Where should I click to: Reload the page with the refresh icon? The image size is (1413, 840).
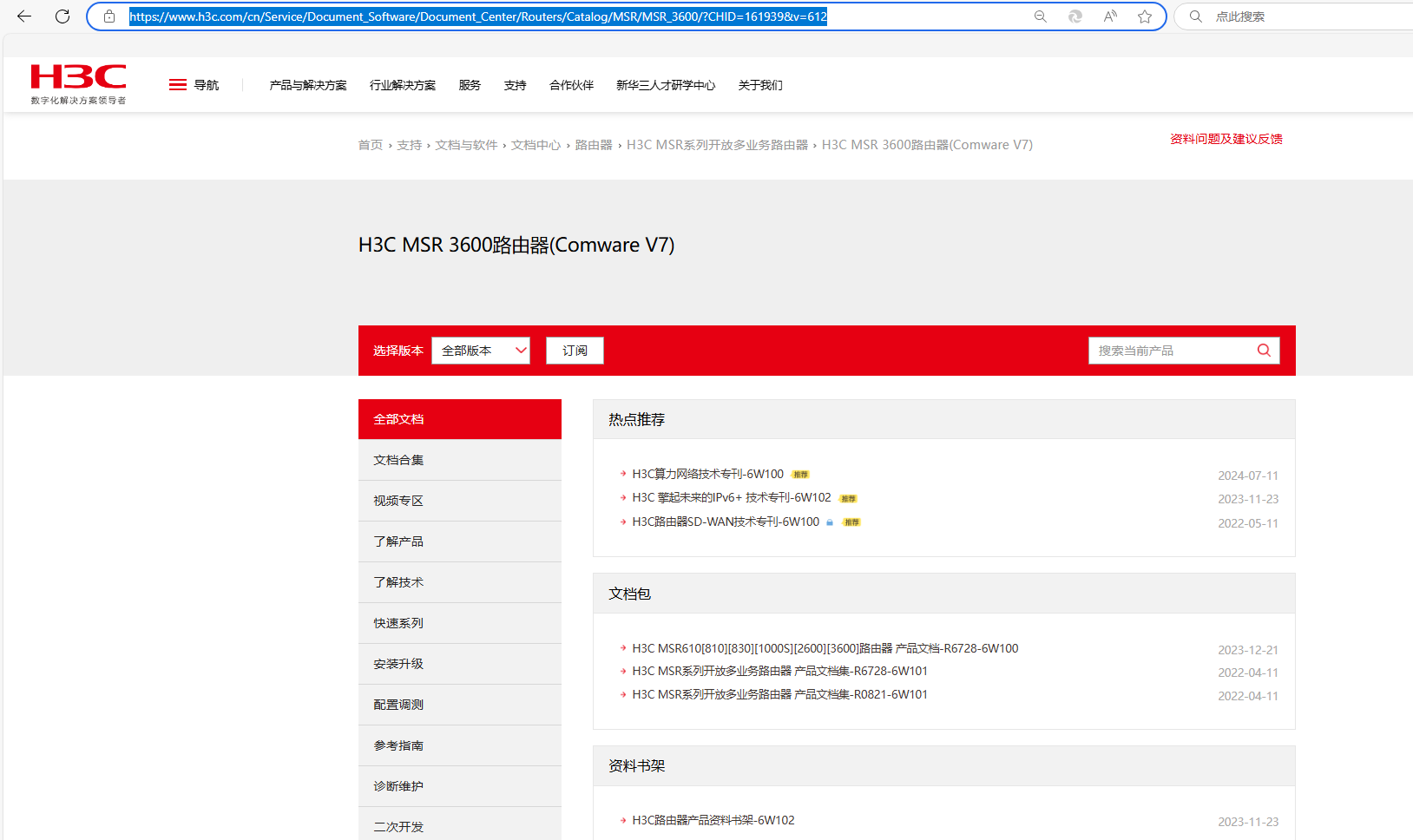(x=62, y=16)
